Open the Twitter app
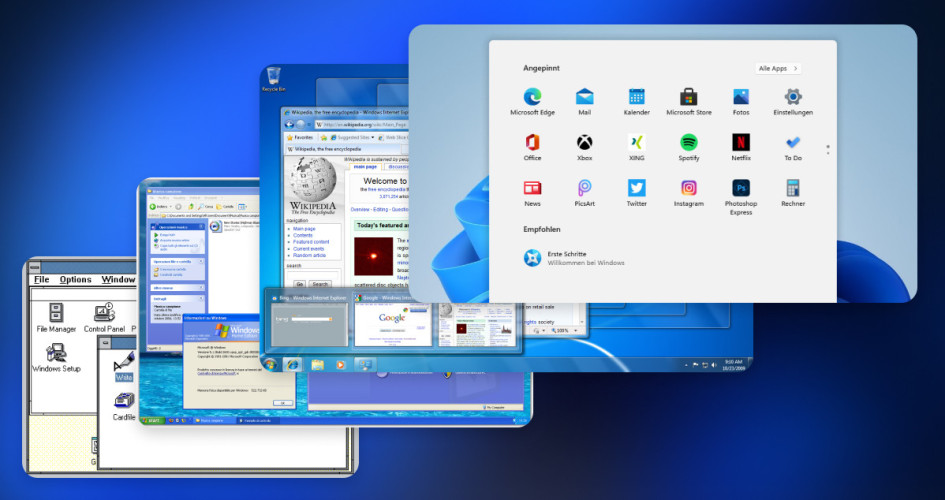 click(636, 193)
